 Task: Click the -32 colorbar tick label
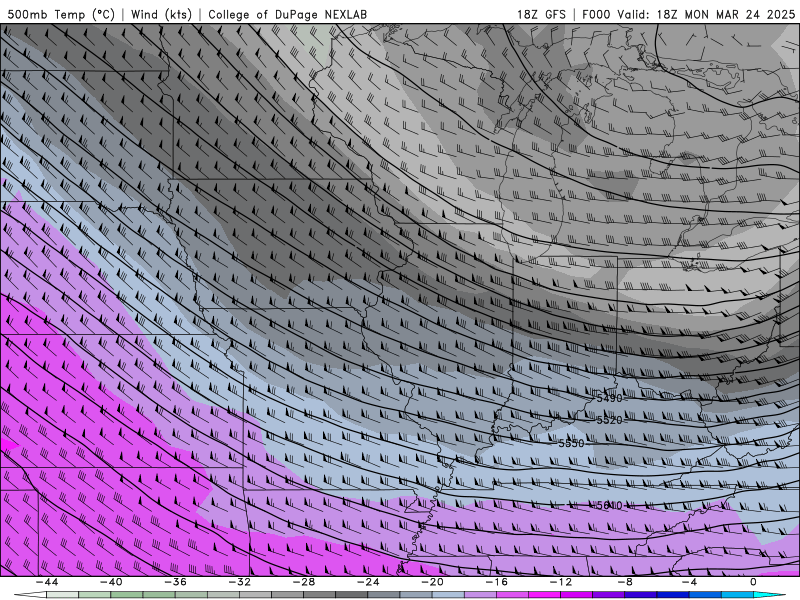(x=239, y=582)
